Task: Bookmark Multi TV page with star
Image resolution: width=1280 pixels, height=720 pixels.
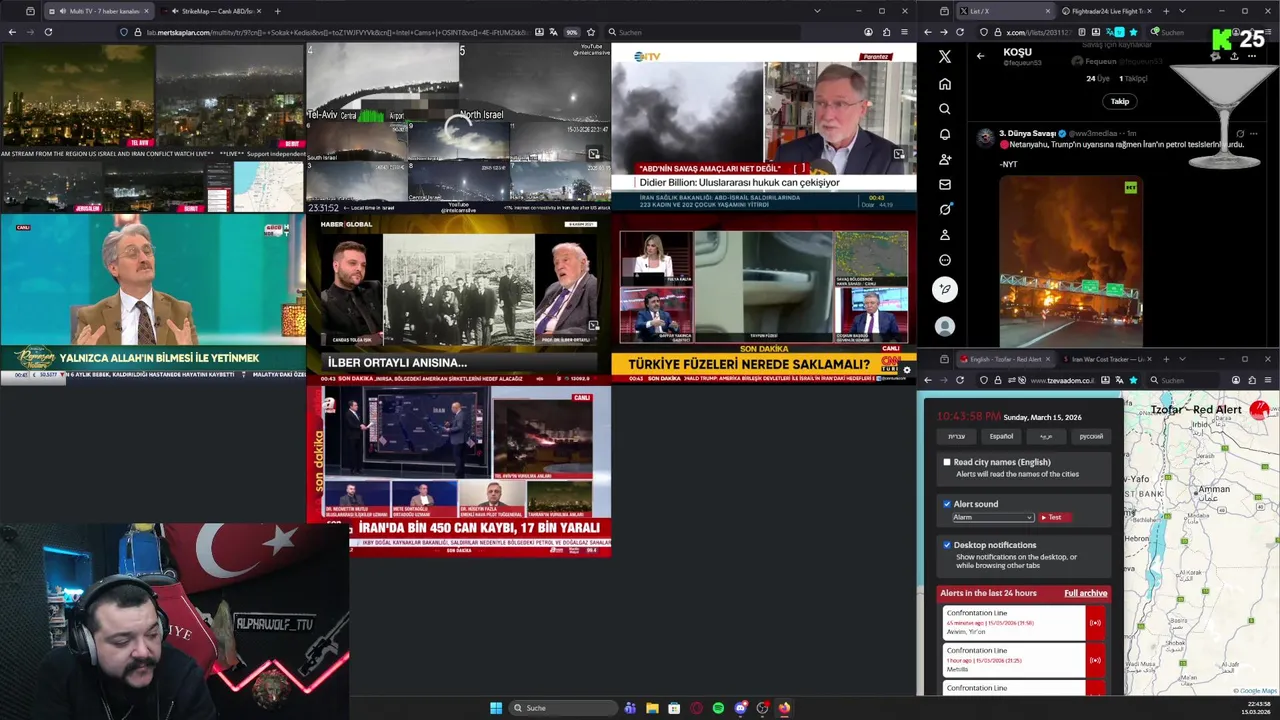Action: (591, 32)
